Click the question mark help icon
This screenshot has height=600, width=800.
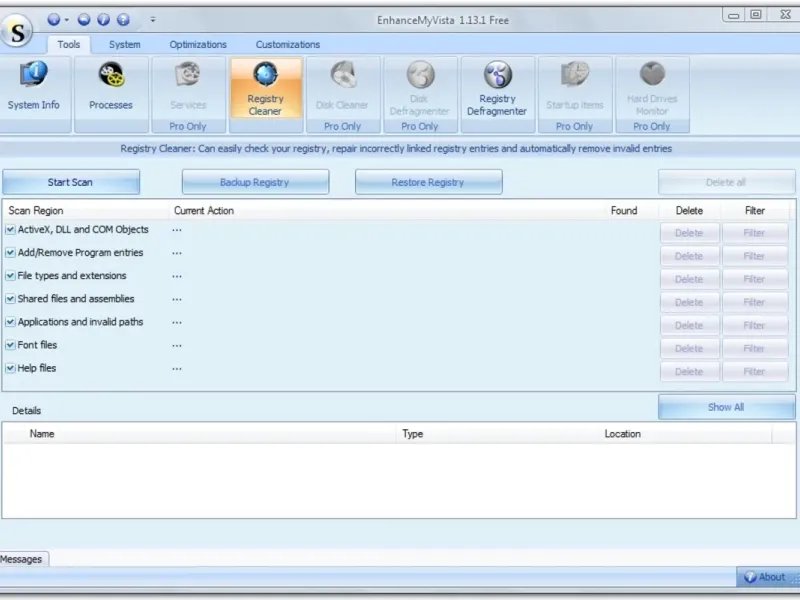(123, 19)
